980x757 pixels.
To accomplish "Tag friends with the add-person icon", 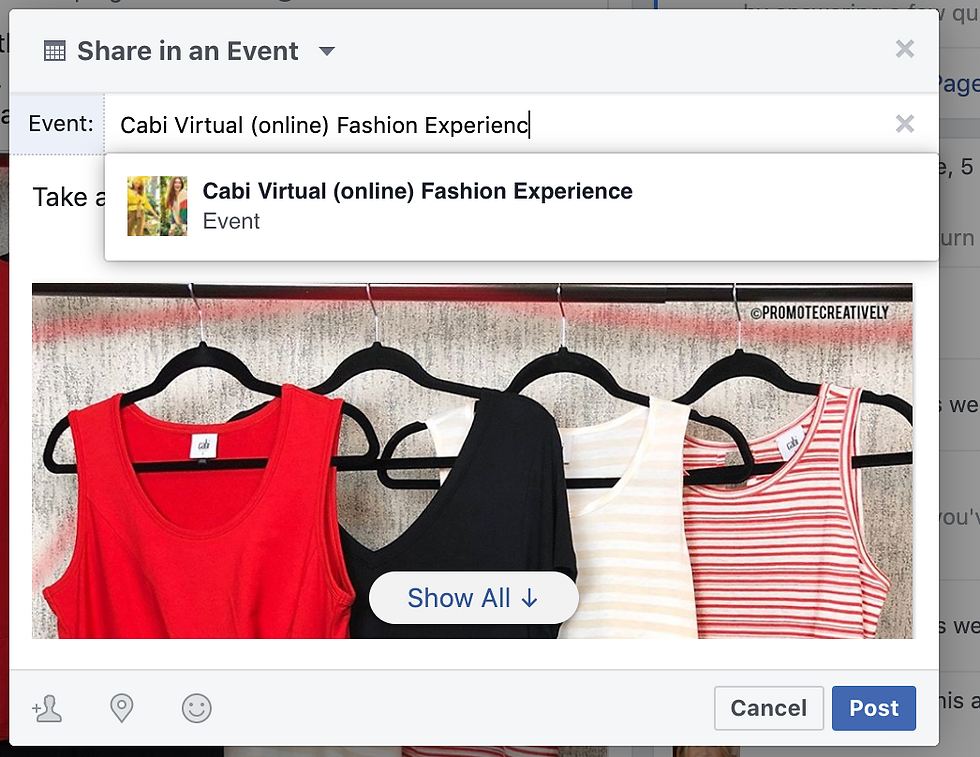I will (47, 708).
